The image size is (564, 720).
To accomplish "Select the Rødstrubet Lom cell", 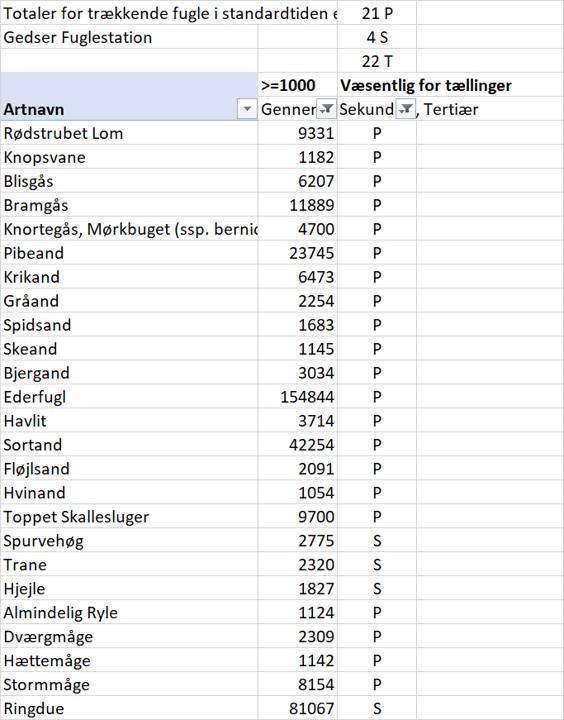I will pyautogui.click(x=130, y=133).
